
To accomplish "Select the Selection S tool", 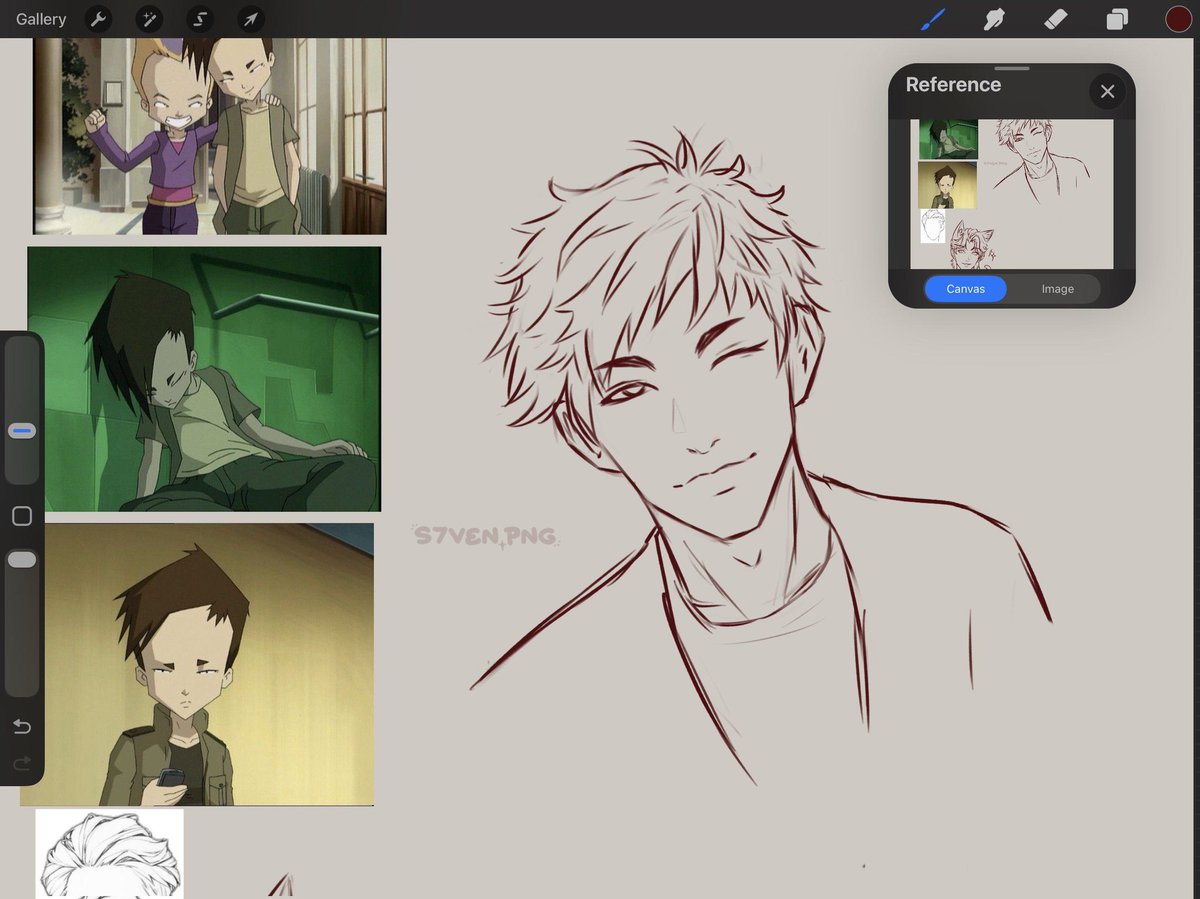I will pos(200,19).
